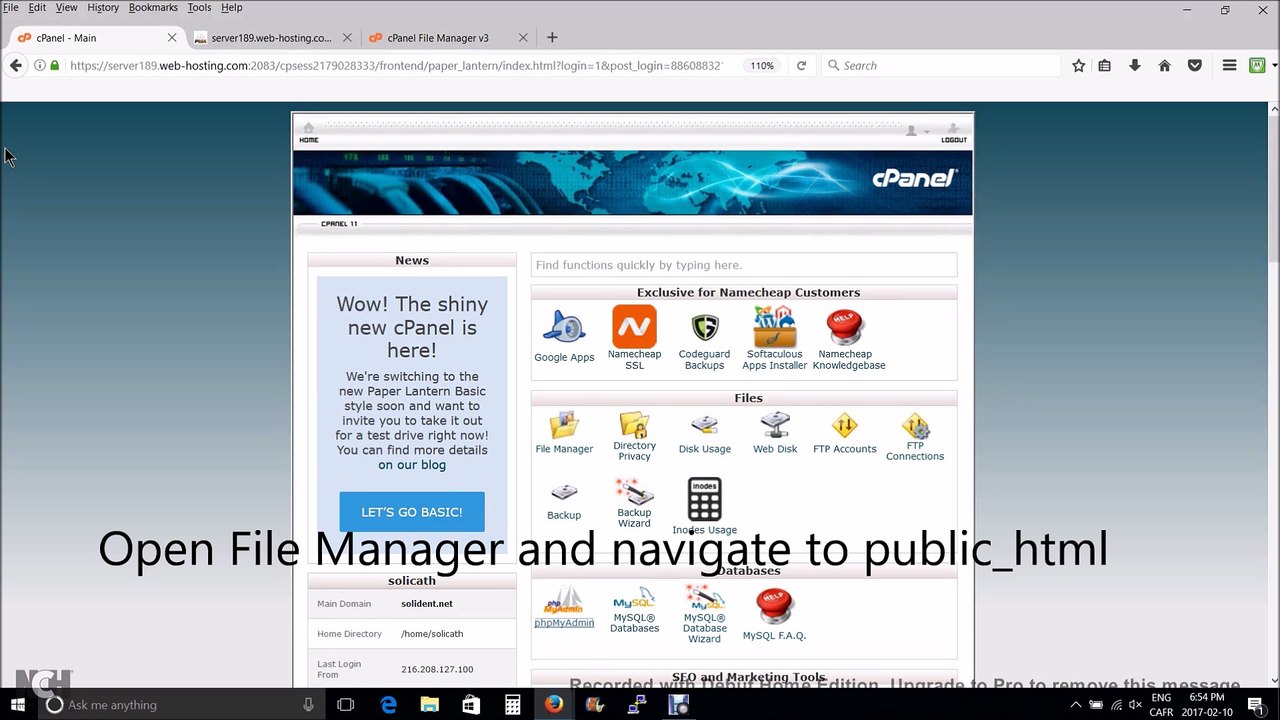
Task: Open FTP Accounts
Action: (x=844, y=433)
